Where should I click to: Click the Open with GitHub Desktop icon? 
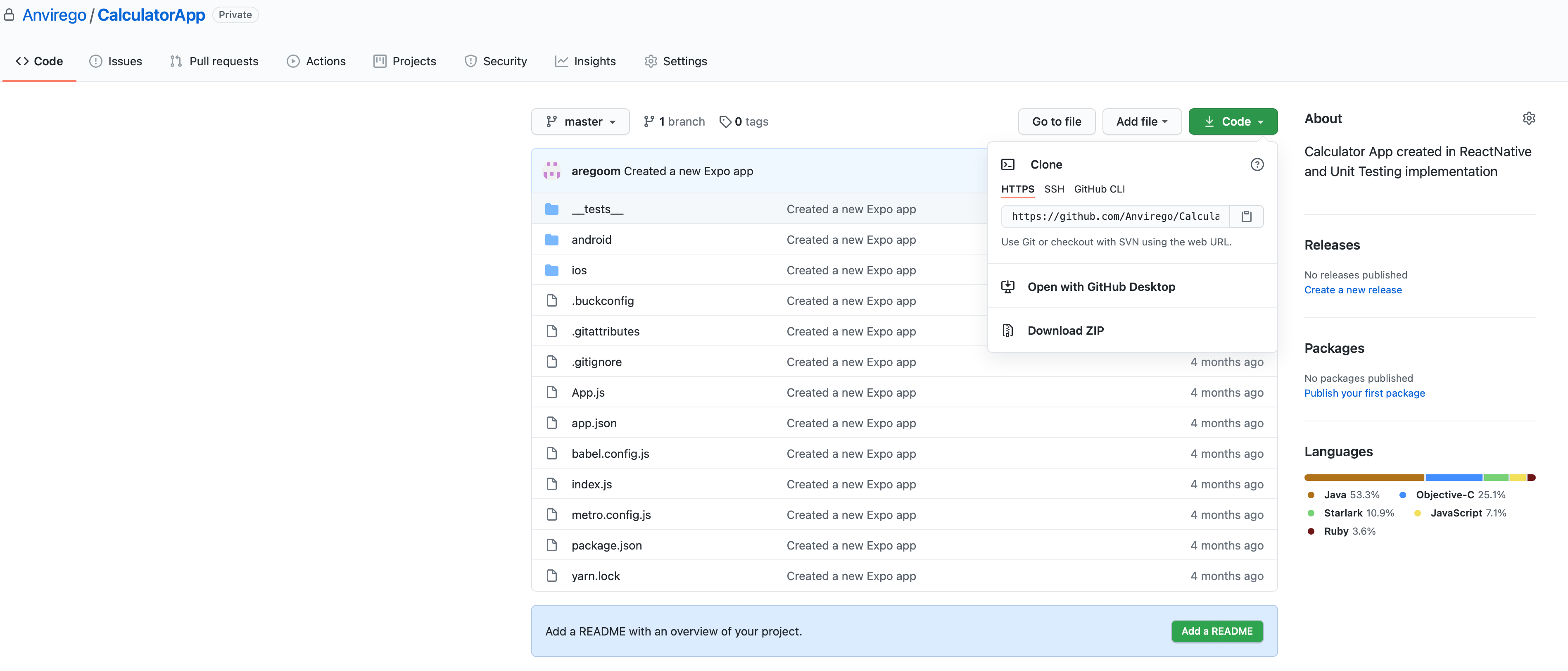point(1007,287)
